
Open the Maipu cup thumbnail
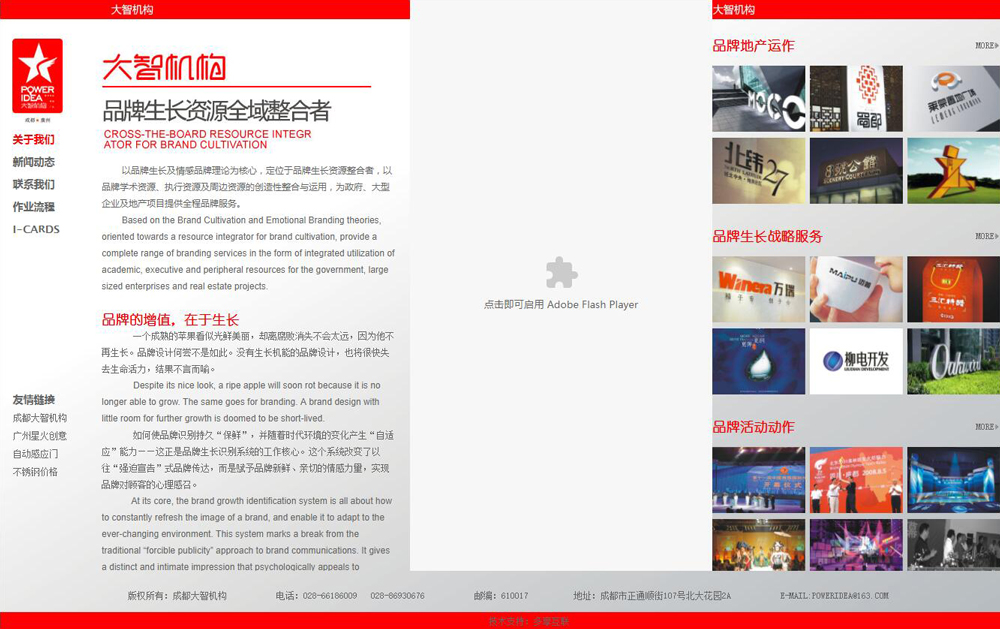(856, 290)
